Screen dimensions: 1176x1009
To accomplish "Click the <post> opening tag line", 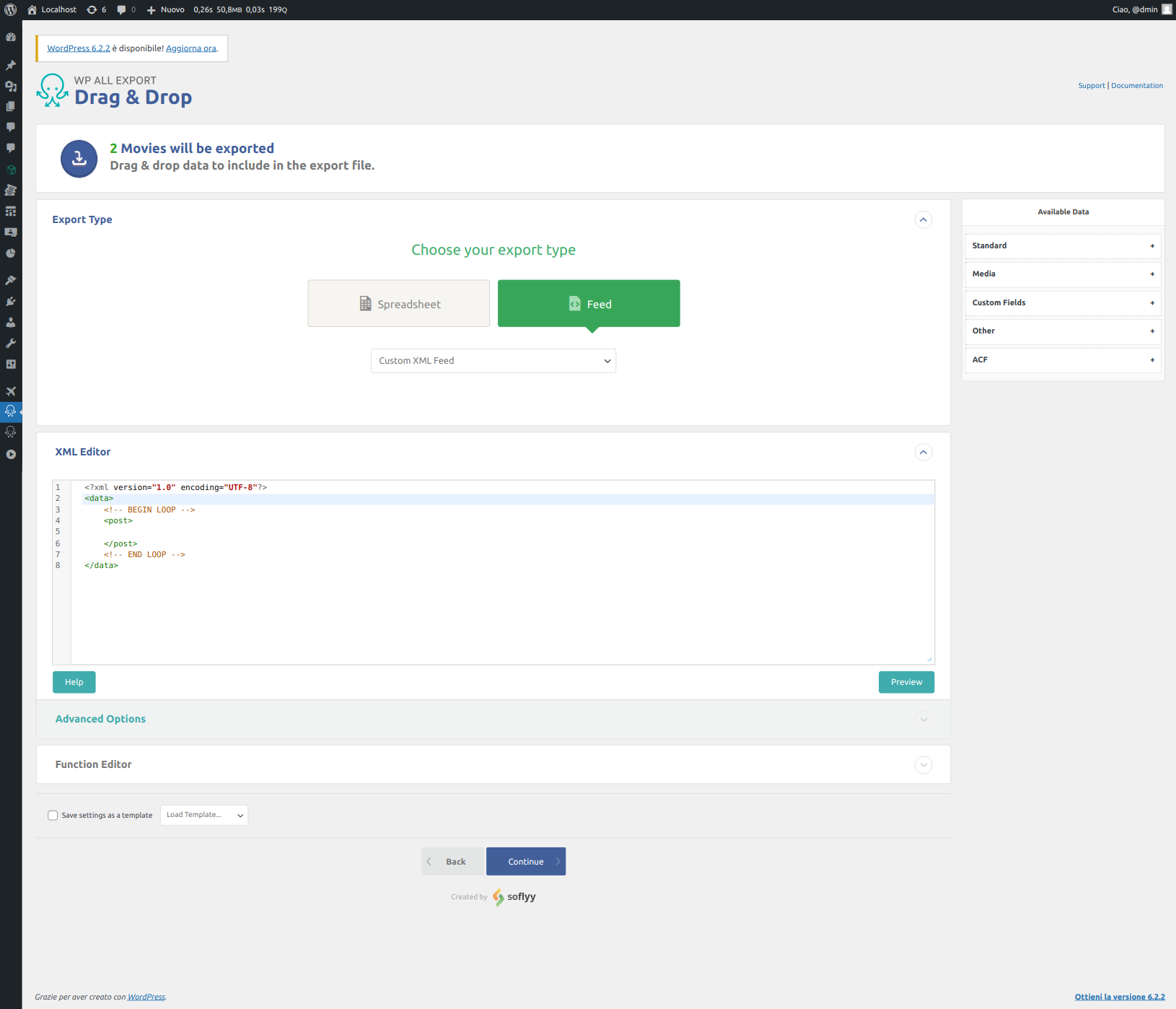I will pyautogui.click(x=118, y=521).
